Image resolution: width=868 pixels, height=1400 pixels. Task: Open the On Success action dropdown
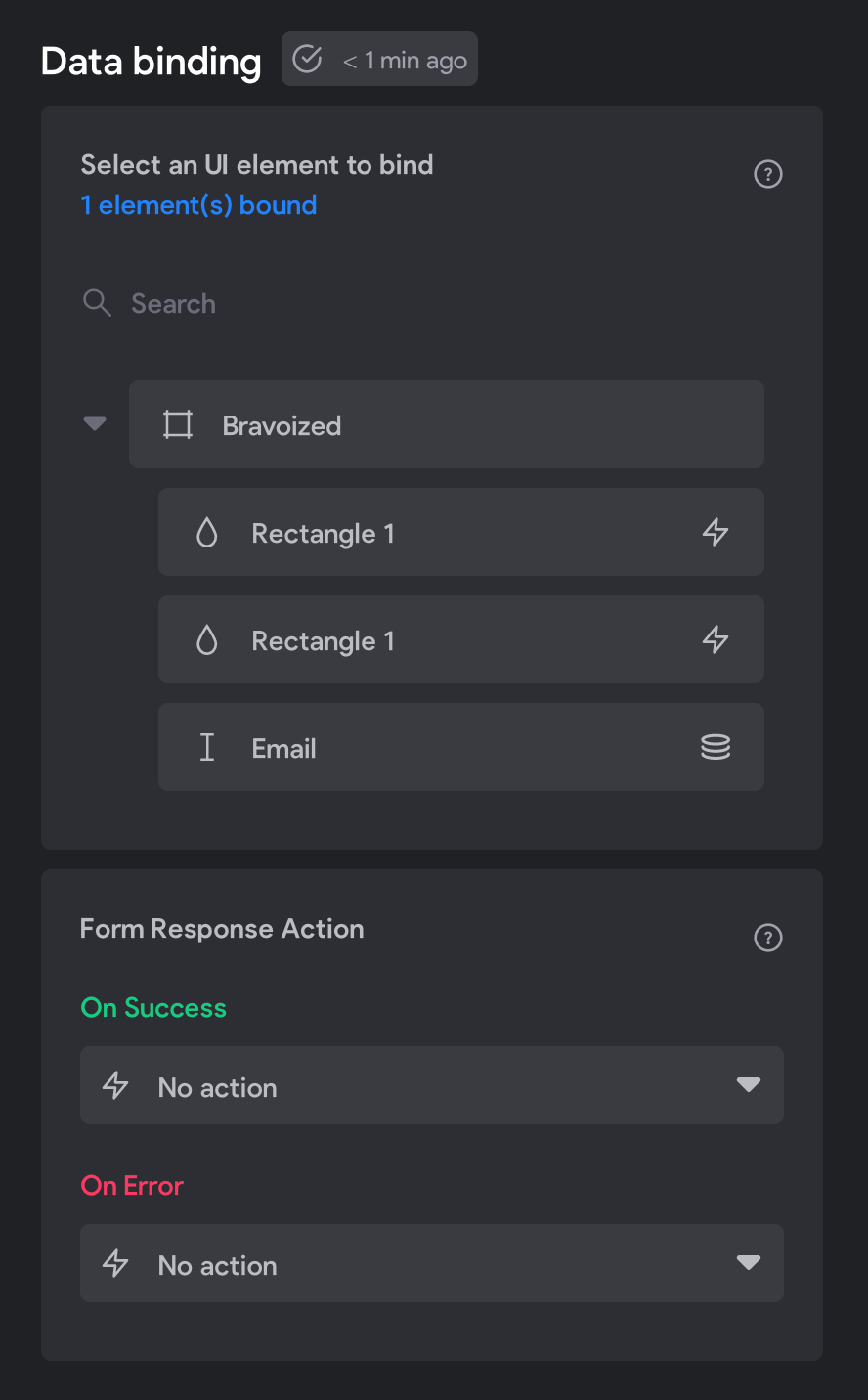(x=432, y=1085)
